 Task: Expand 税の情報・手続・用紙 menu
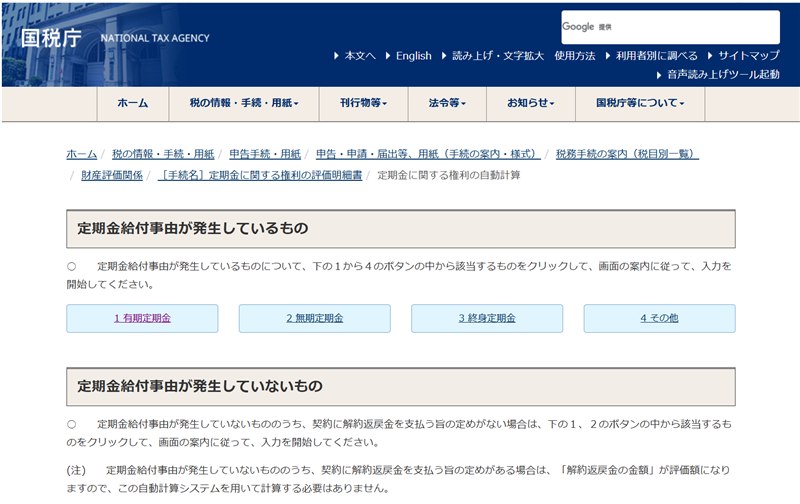(x=244, y=104)
